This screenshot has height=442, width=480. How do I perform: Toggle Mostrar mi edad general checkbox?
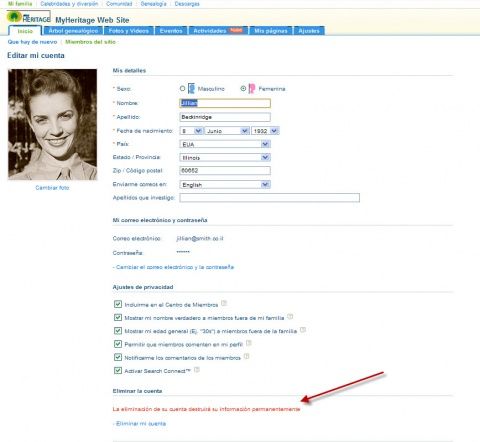[x=118, y=331]
